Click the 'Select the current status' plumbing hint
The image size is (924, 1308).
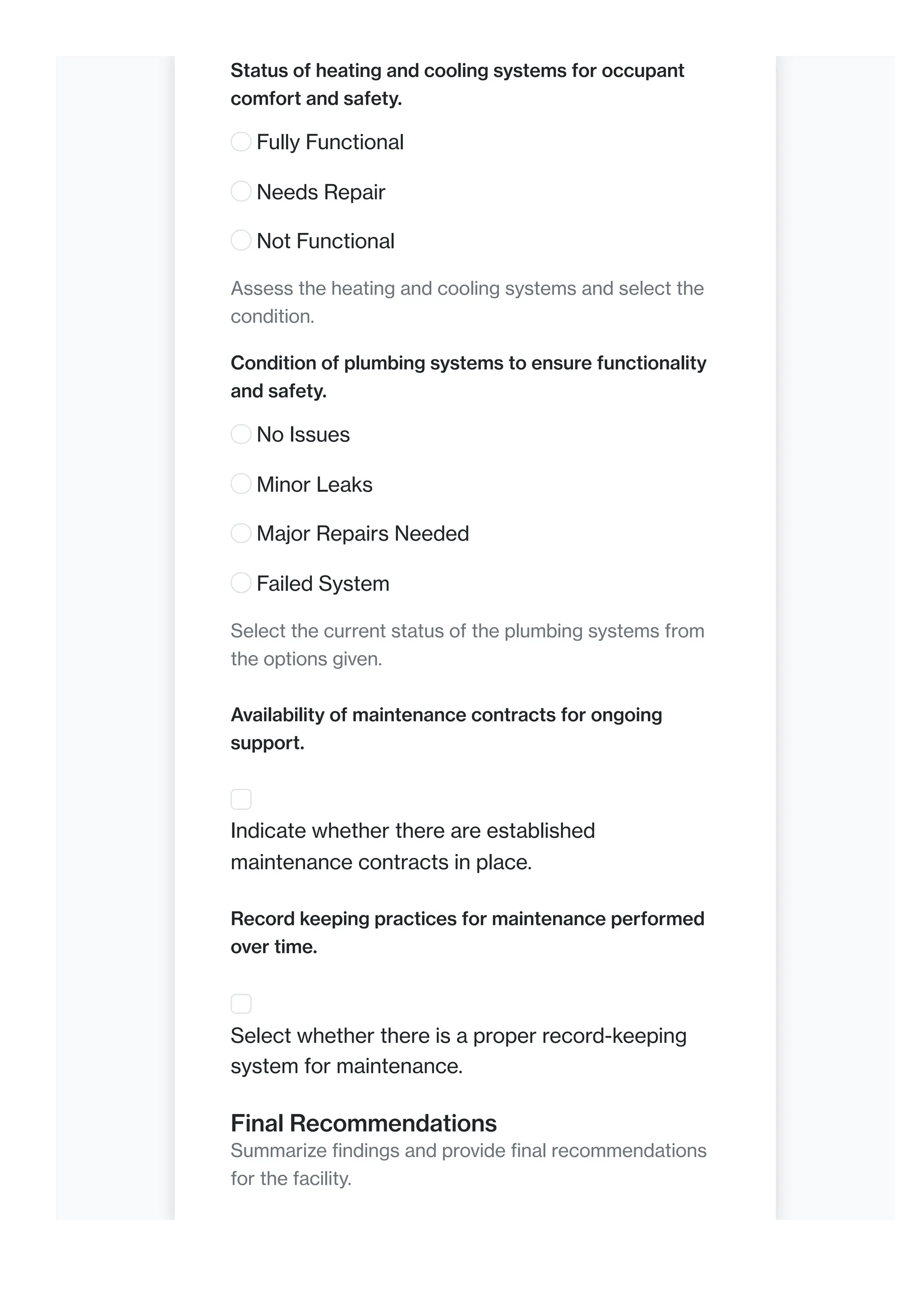point(467,645)
